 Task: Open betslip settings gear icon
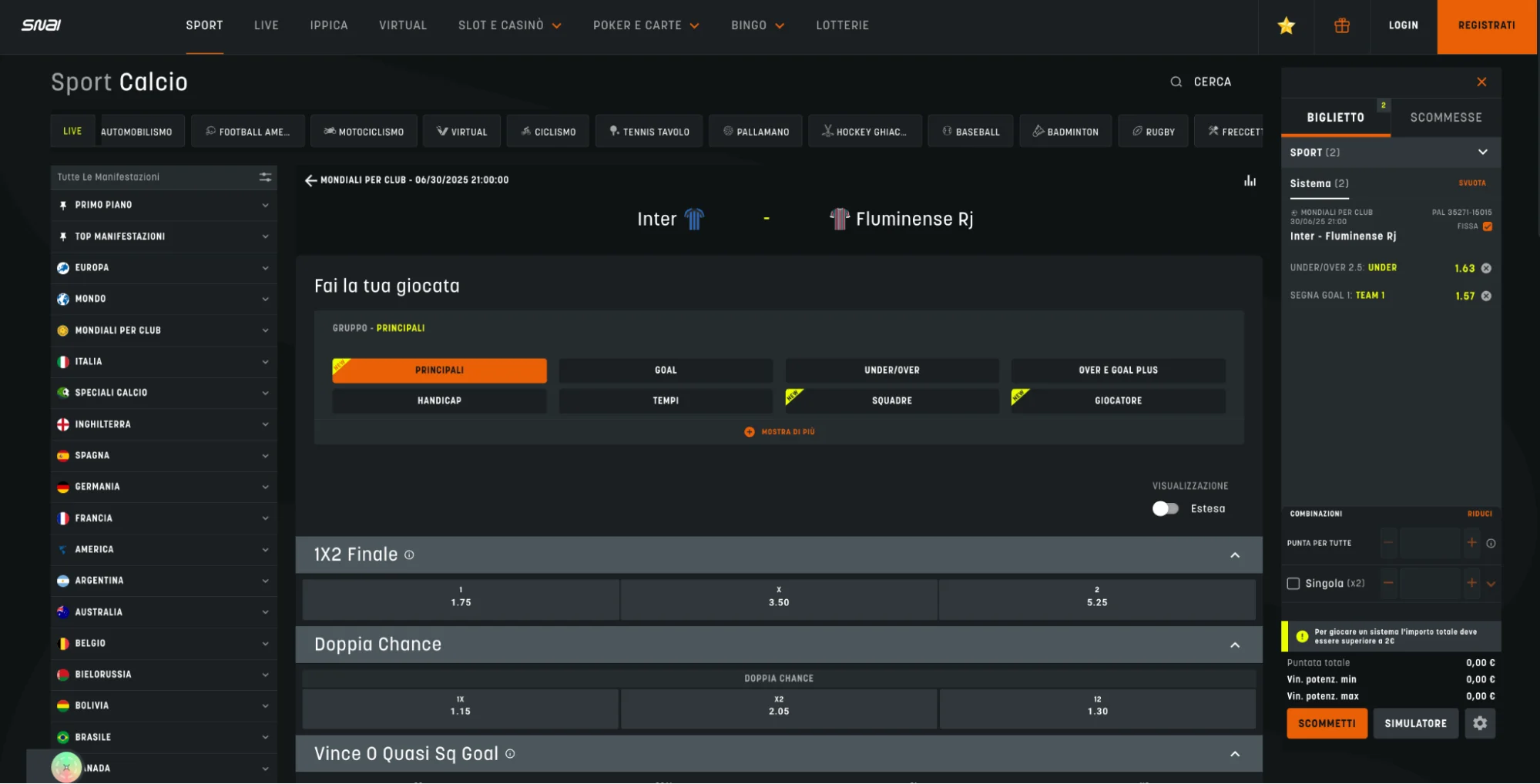(1479, 723)
